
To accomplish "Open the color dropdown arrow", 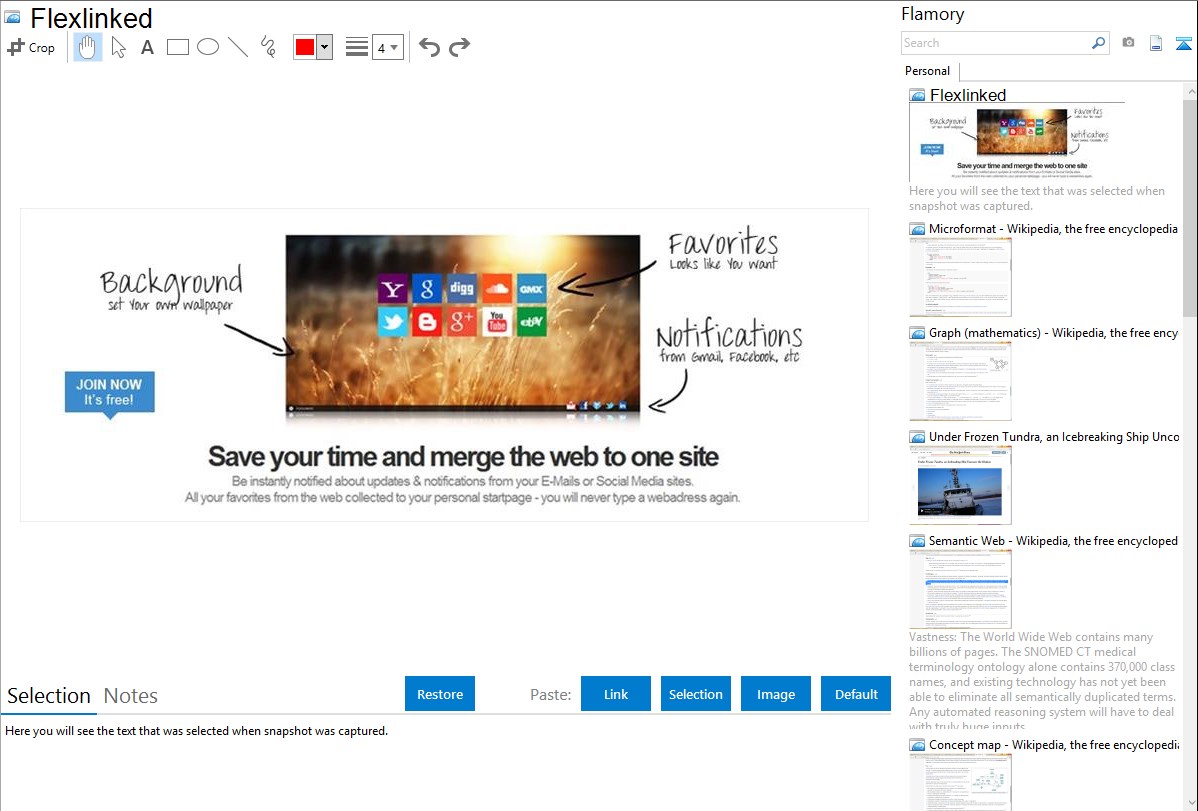I will pyautogui.click(x=325, y=47).
